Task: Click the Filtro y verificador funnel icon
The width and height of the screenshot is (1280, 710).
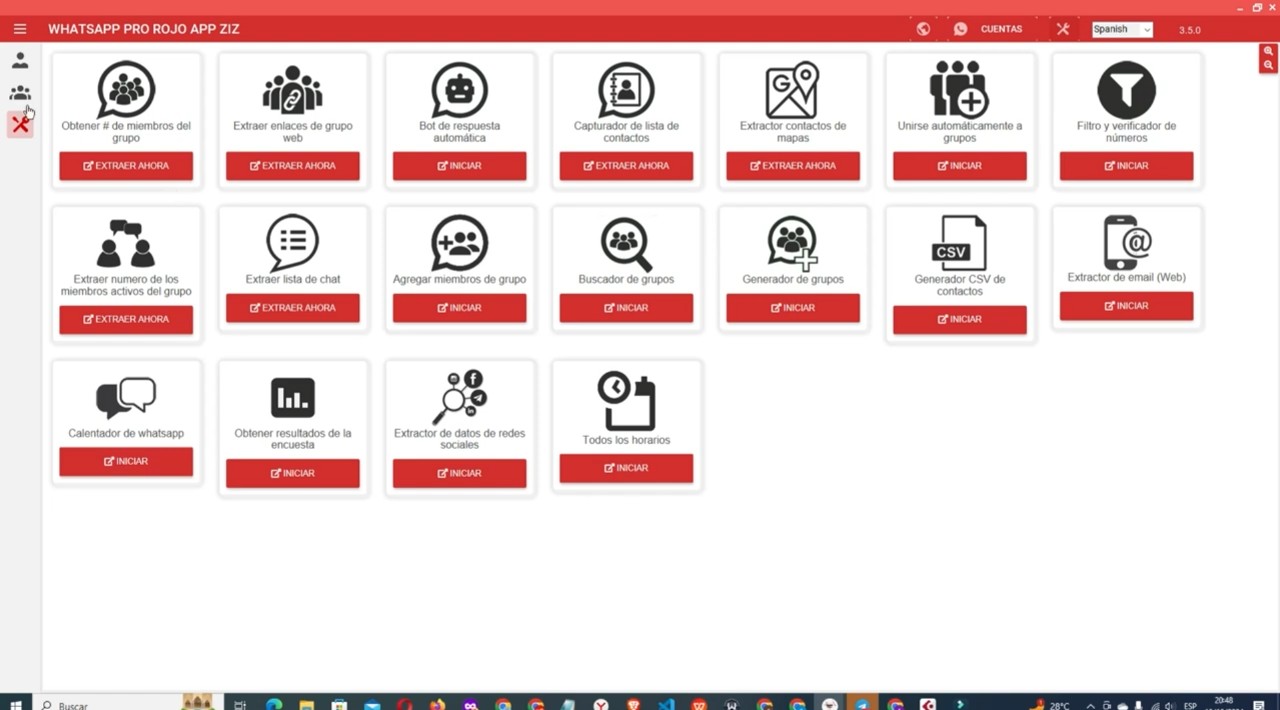Action: pyautogui.click(x=1126, y=90)
